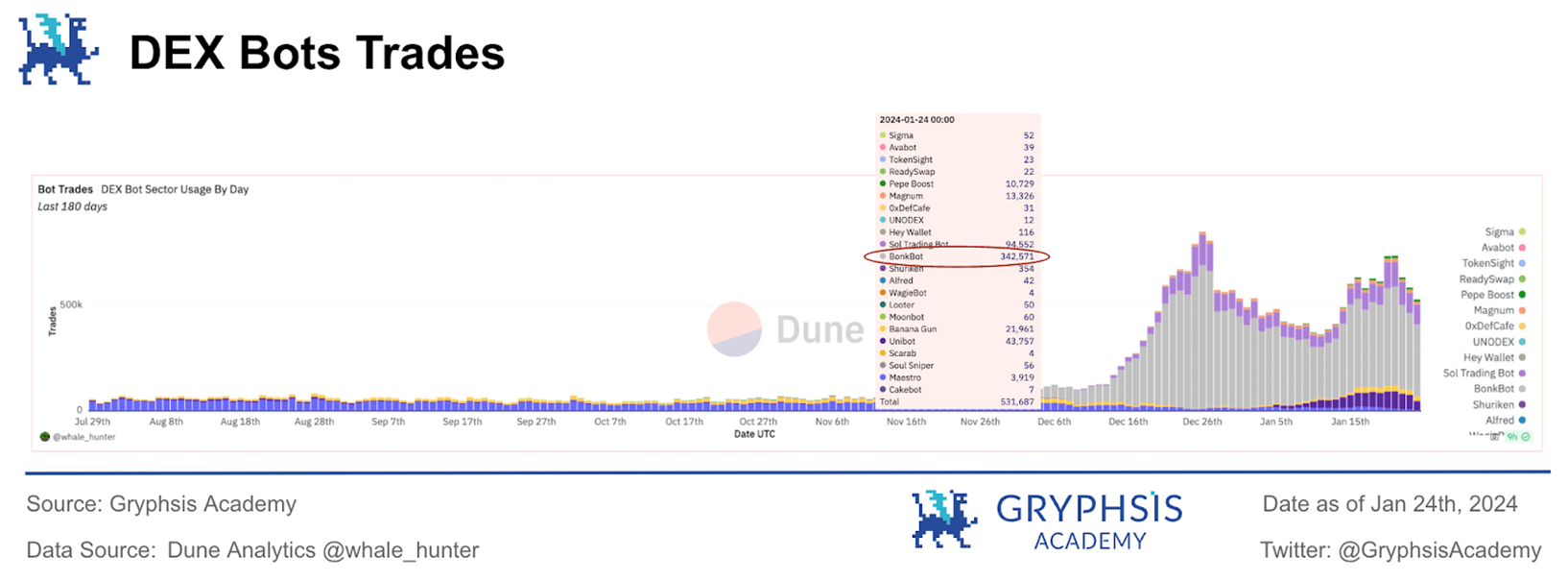Click the Gryphsis Academy logo in the footer
Screen dimensions: 1568x581
(x=1047, y=520)
